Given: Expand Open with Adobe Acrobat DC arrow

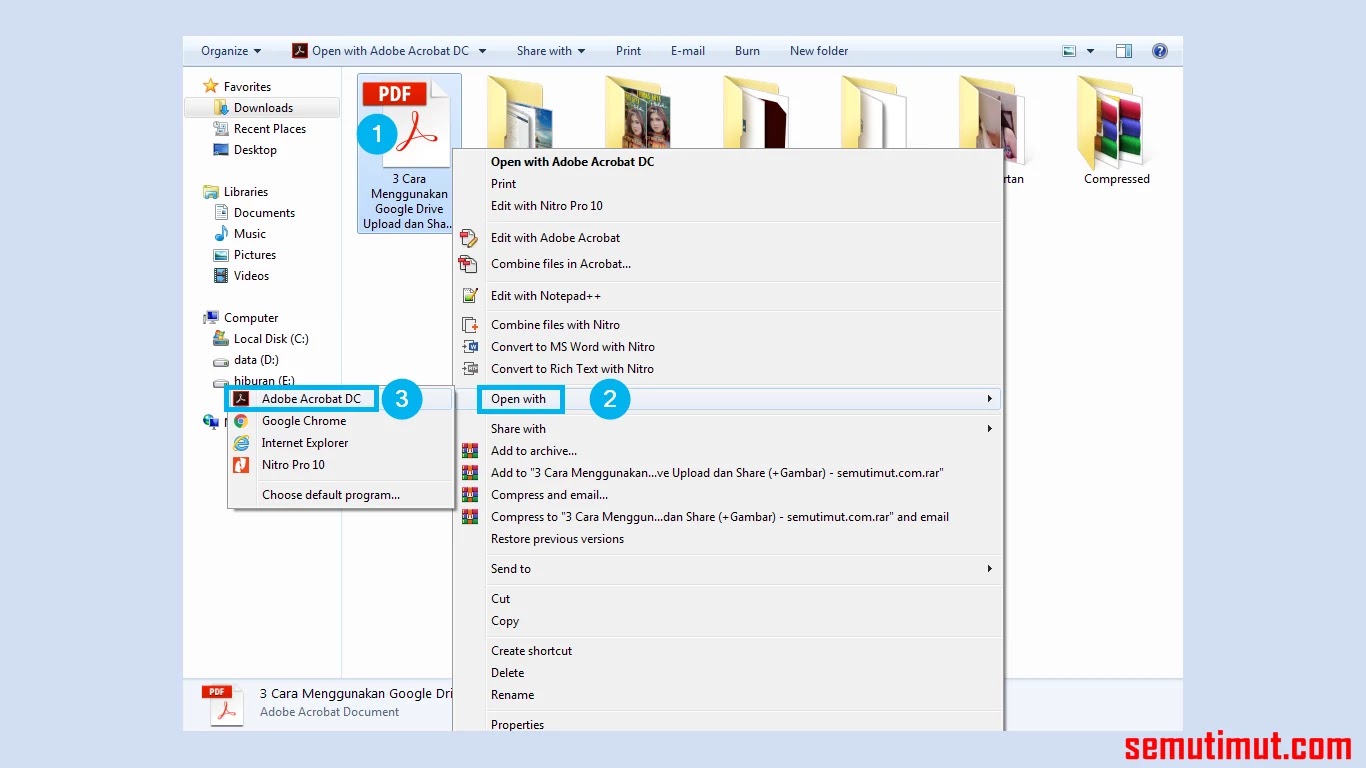Looking at the screenshot, I should pos(482,51).
